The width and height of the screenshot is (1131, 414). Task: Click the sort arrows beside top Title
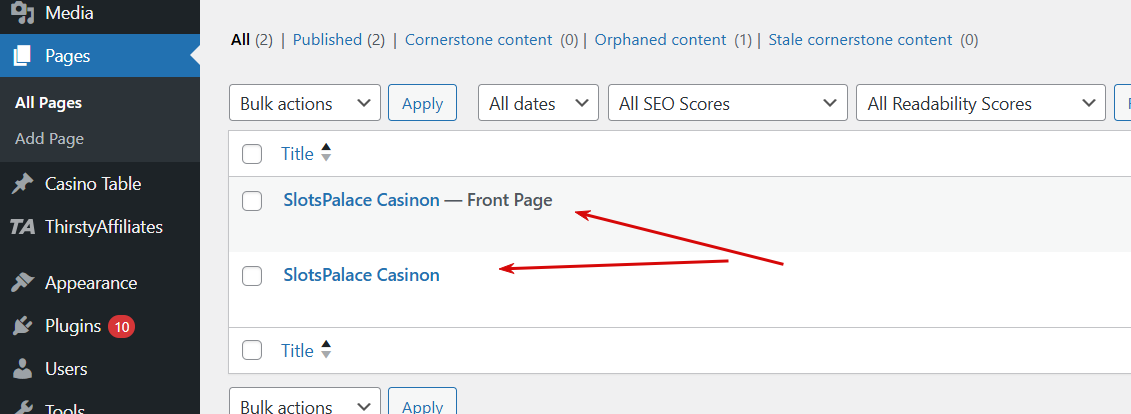click(x=326, y=154)
